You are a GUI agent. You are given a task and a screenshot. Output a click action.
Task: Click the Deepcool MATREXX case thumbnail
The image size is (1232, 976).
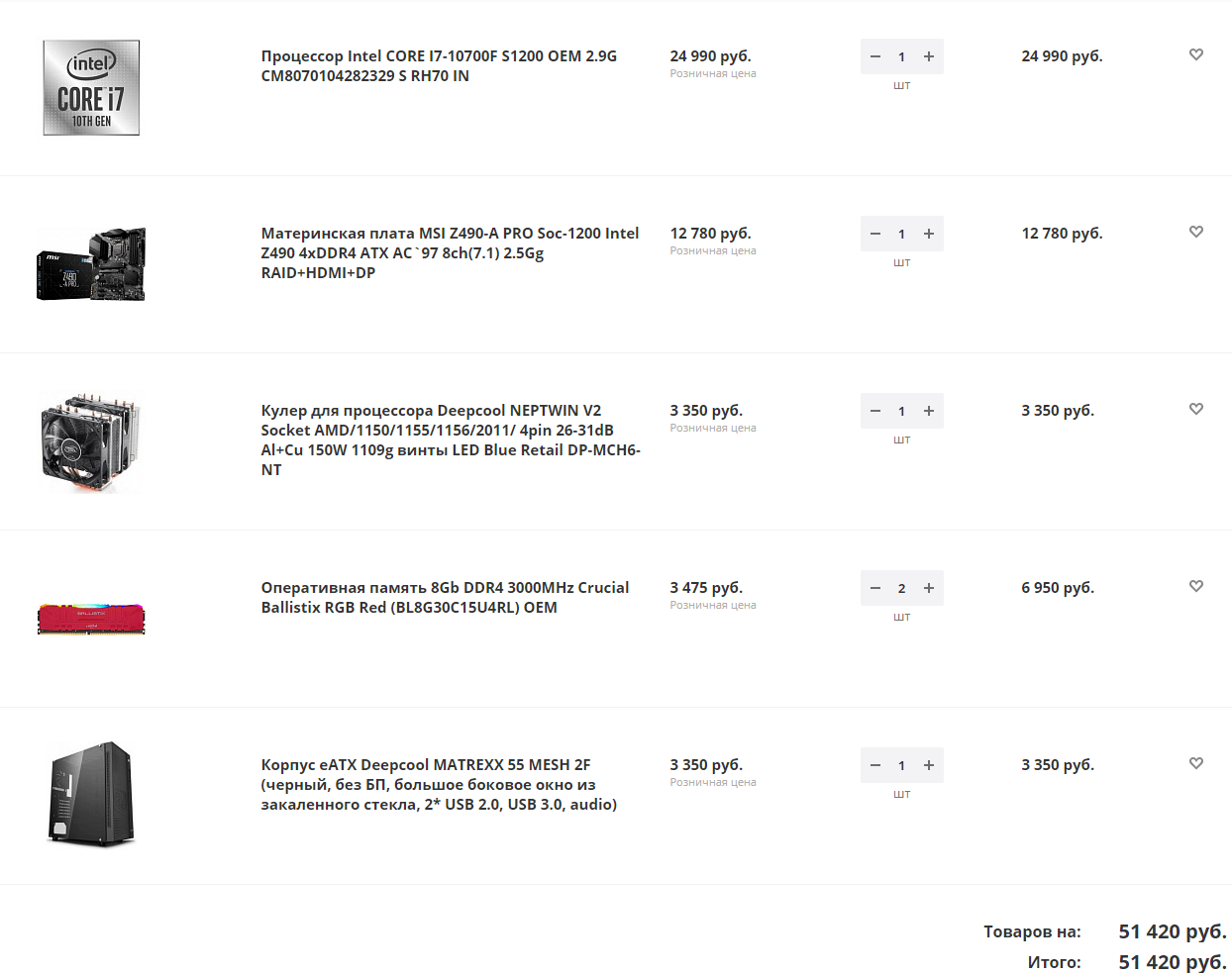coord(91,794)
